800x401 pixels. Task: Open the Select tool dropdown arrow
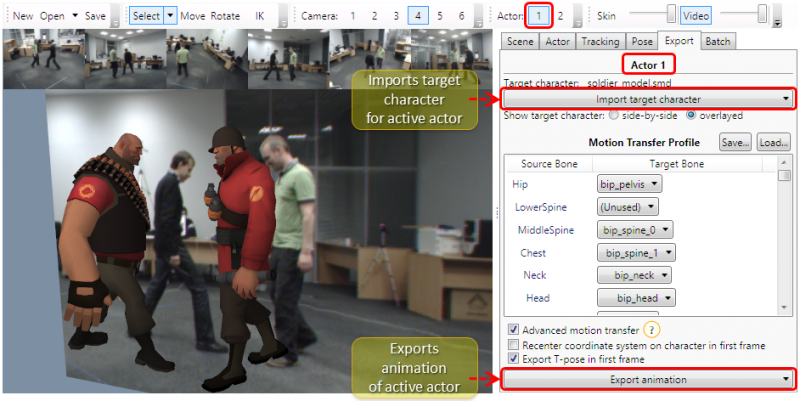point(170,16)
